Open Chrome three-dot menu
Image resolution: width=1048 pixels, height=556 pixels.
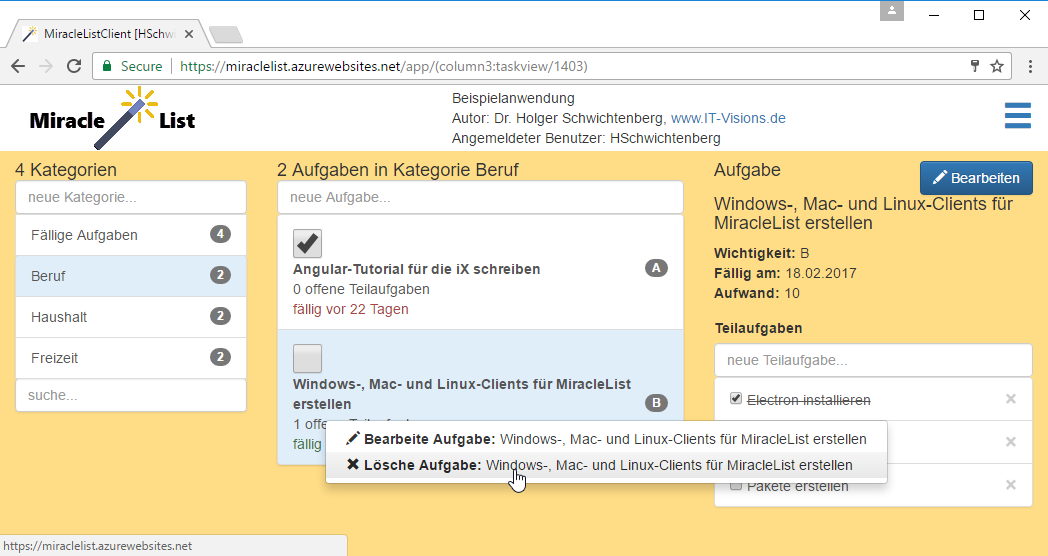pyautogui.click(x=1030, y=66)
